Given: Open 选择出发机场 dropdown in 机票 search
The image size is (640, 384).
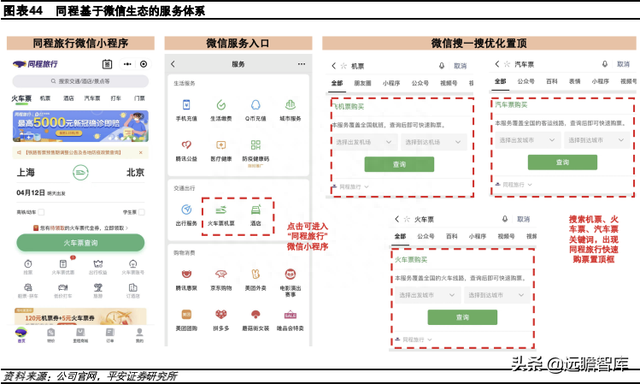Looking at the screenshot, I should coord(364,142).
